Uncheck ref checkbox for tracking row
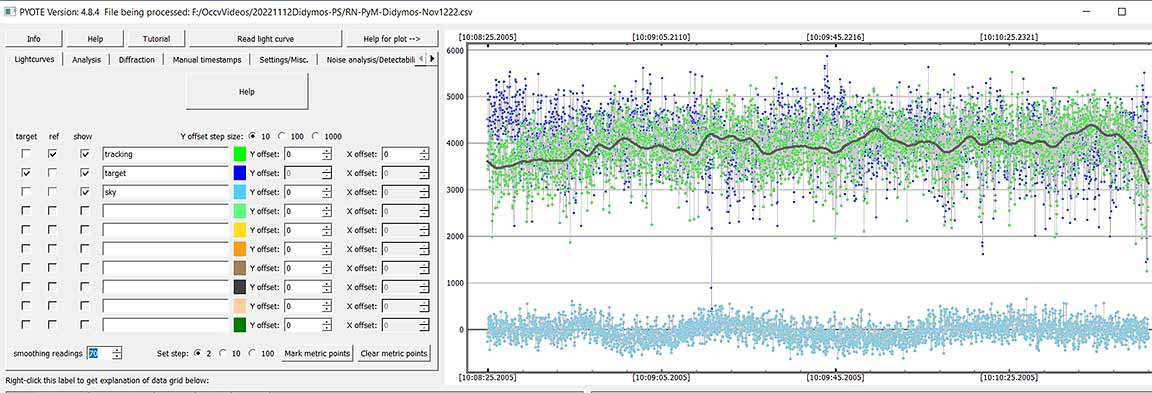The image size is (1152, 393). tap(52, 154)
